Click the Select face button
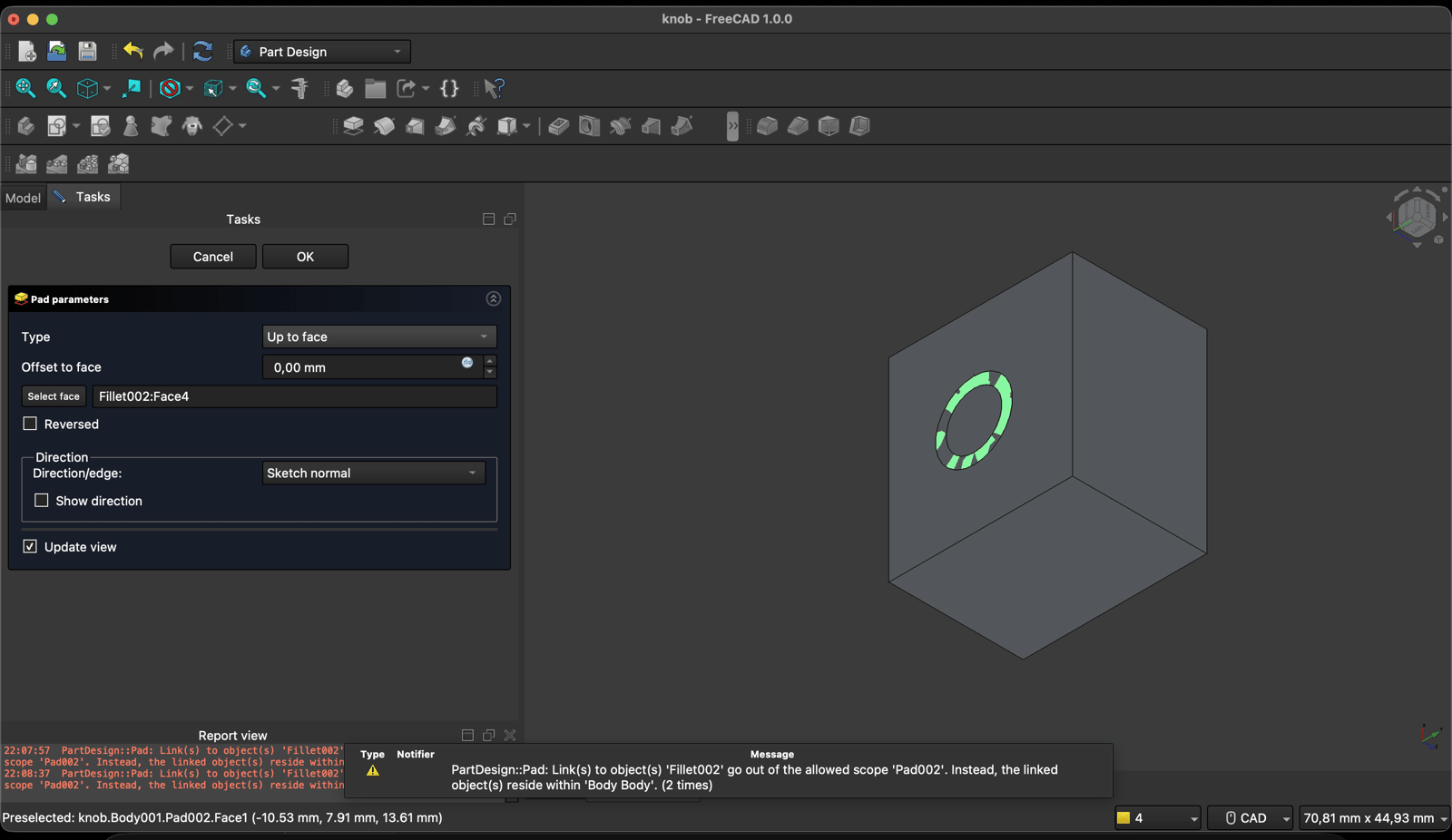Screen dimensions: 1452x840 coord(54,396)
